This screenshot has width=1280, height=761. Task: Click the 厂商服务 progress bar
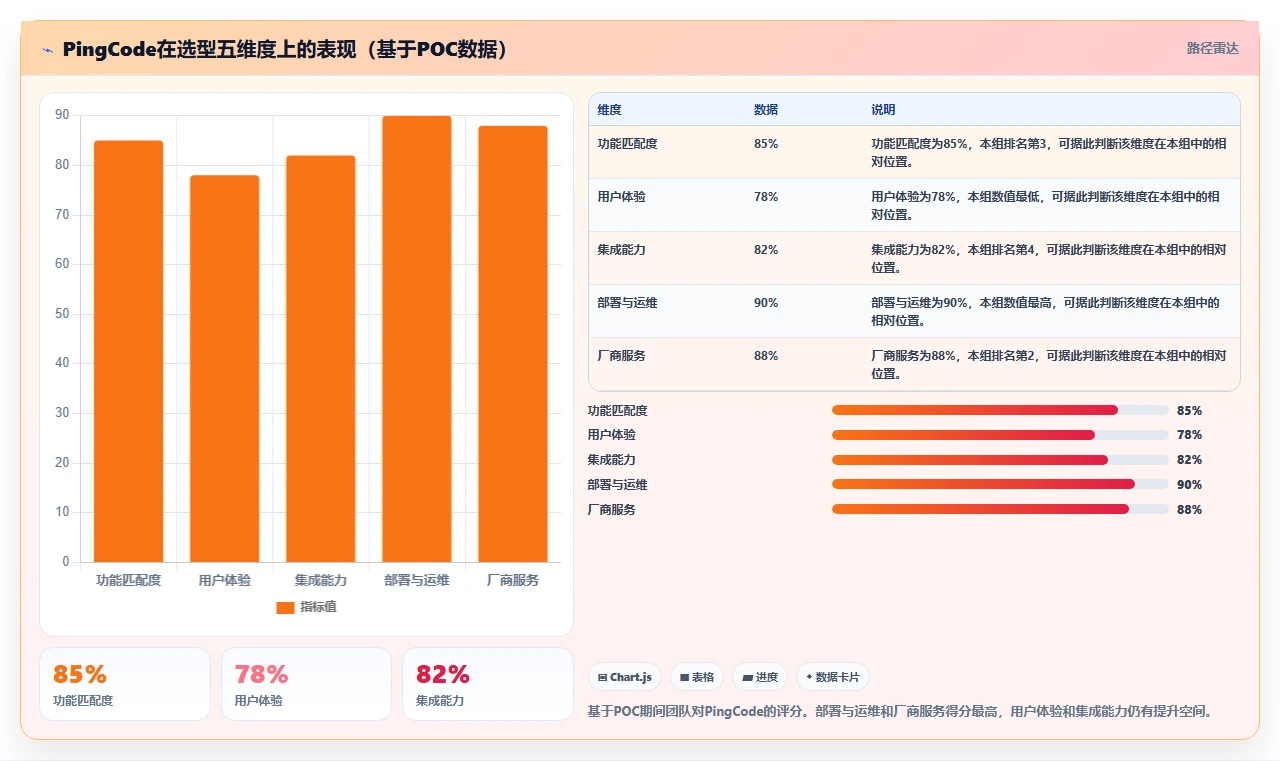pos(1000,509)
